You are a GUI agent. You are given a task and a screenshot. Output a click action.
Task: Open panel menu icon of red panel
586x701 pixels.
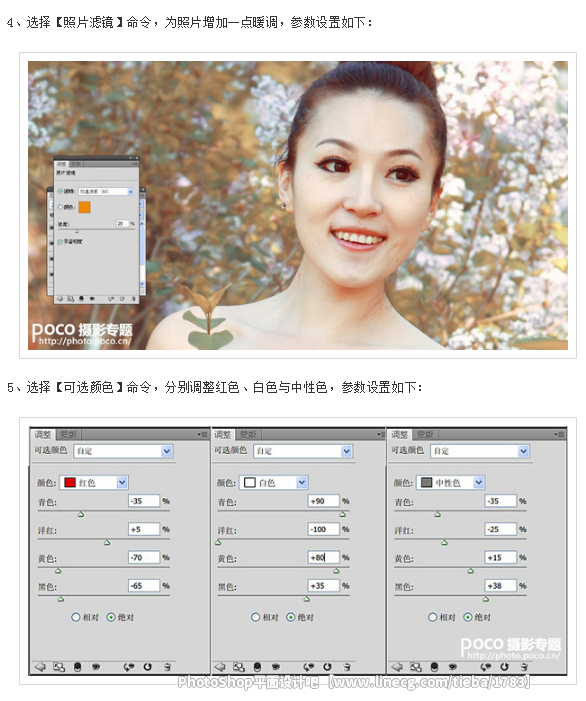point(202,435)
